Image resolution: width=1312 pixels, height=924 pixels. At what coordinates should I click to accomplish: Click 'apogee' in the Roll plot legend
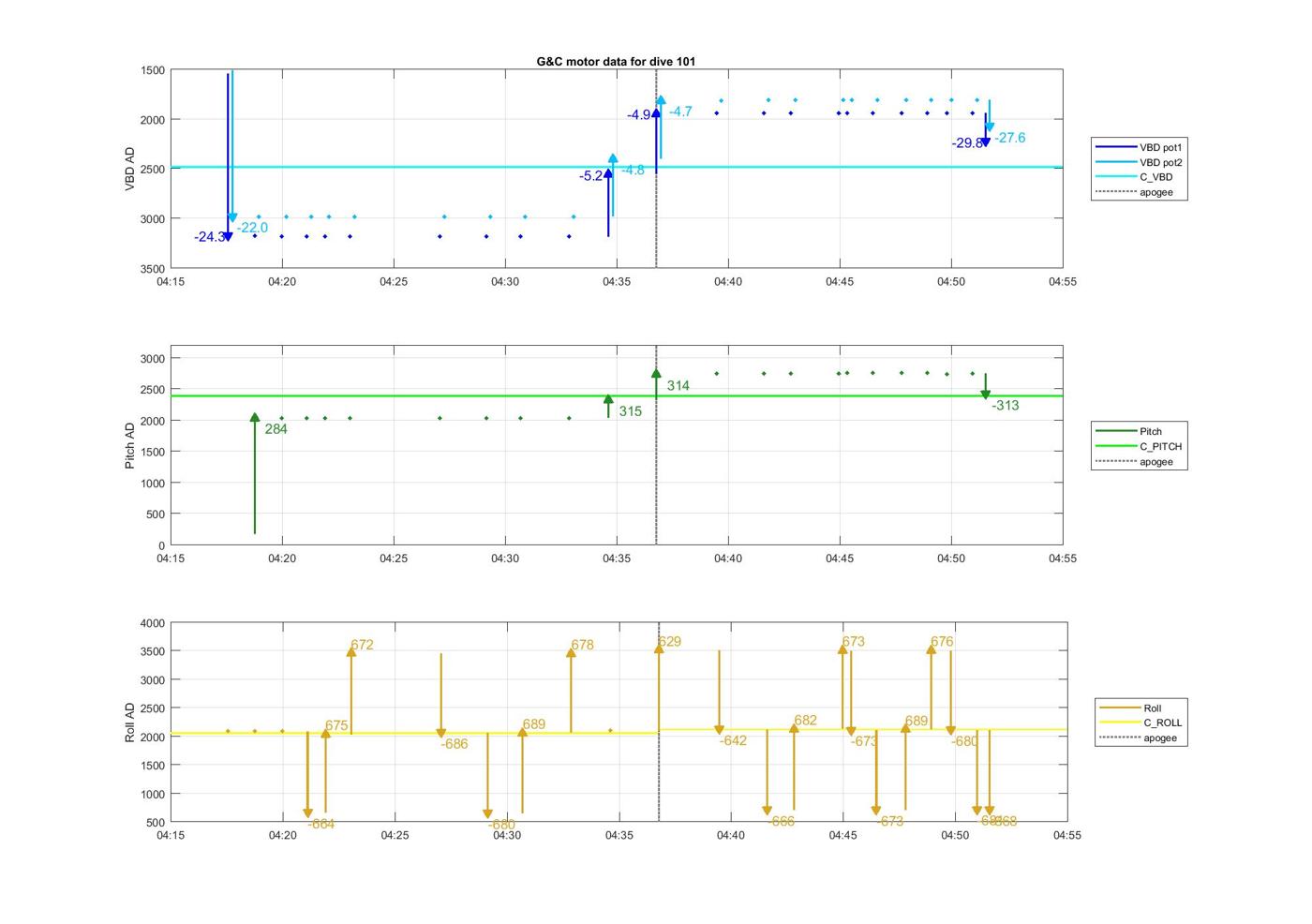point(1159,738)
